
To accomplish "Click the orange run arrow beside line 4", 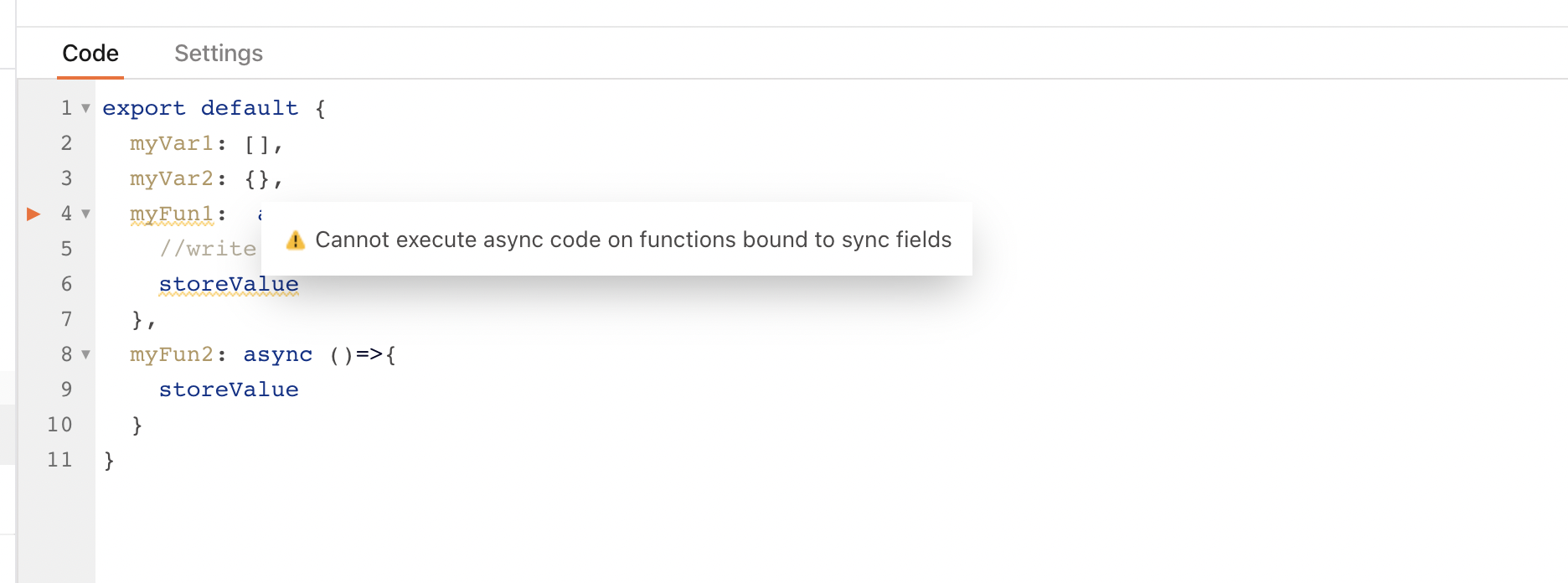I will tap(34, 214).
